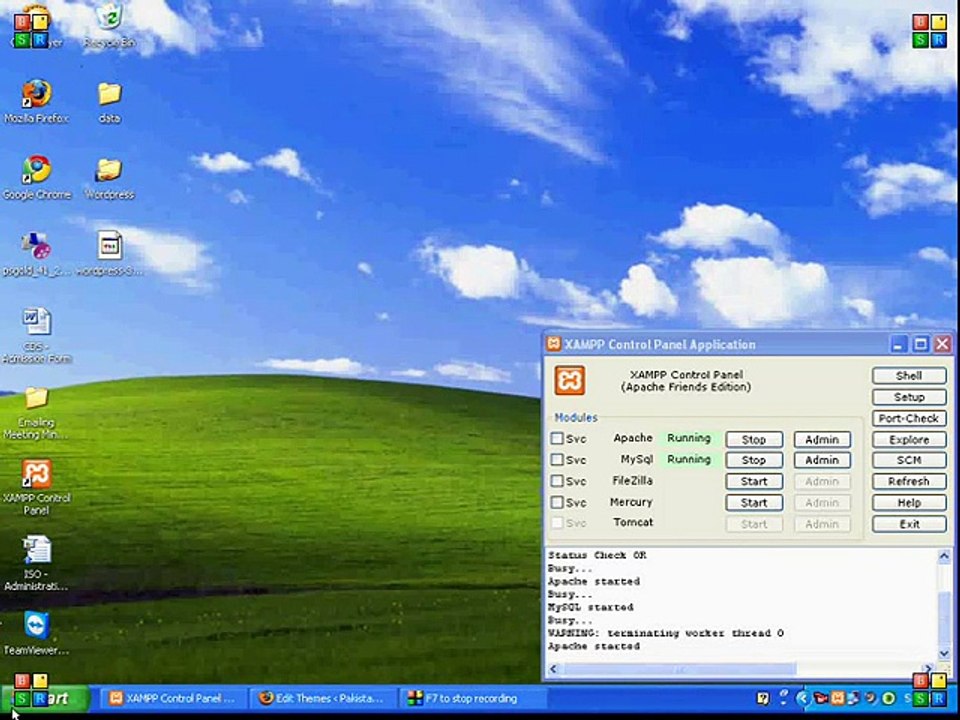
Task: Enable the Svc checkbox for MySql
Action: click(x=557, y=459)
